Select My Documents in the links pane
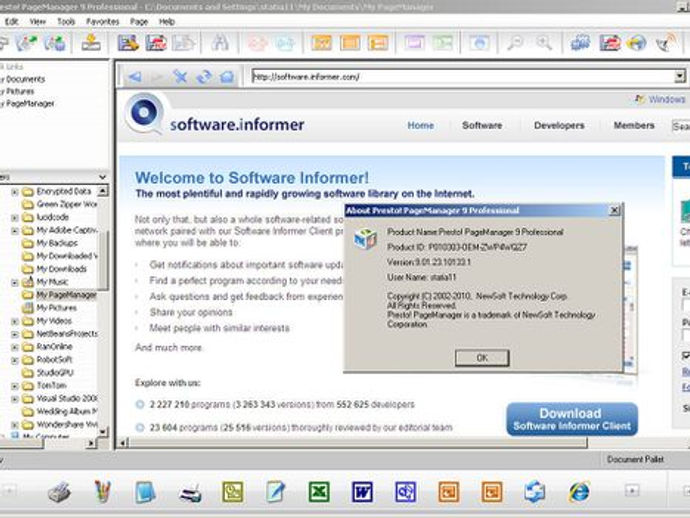The width and height of the screenshot is (690, 518). (23, 79)
